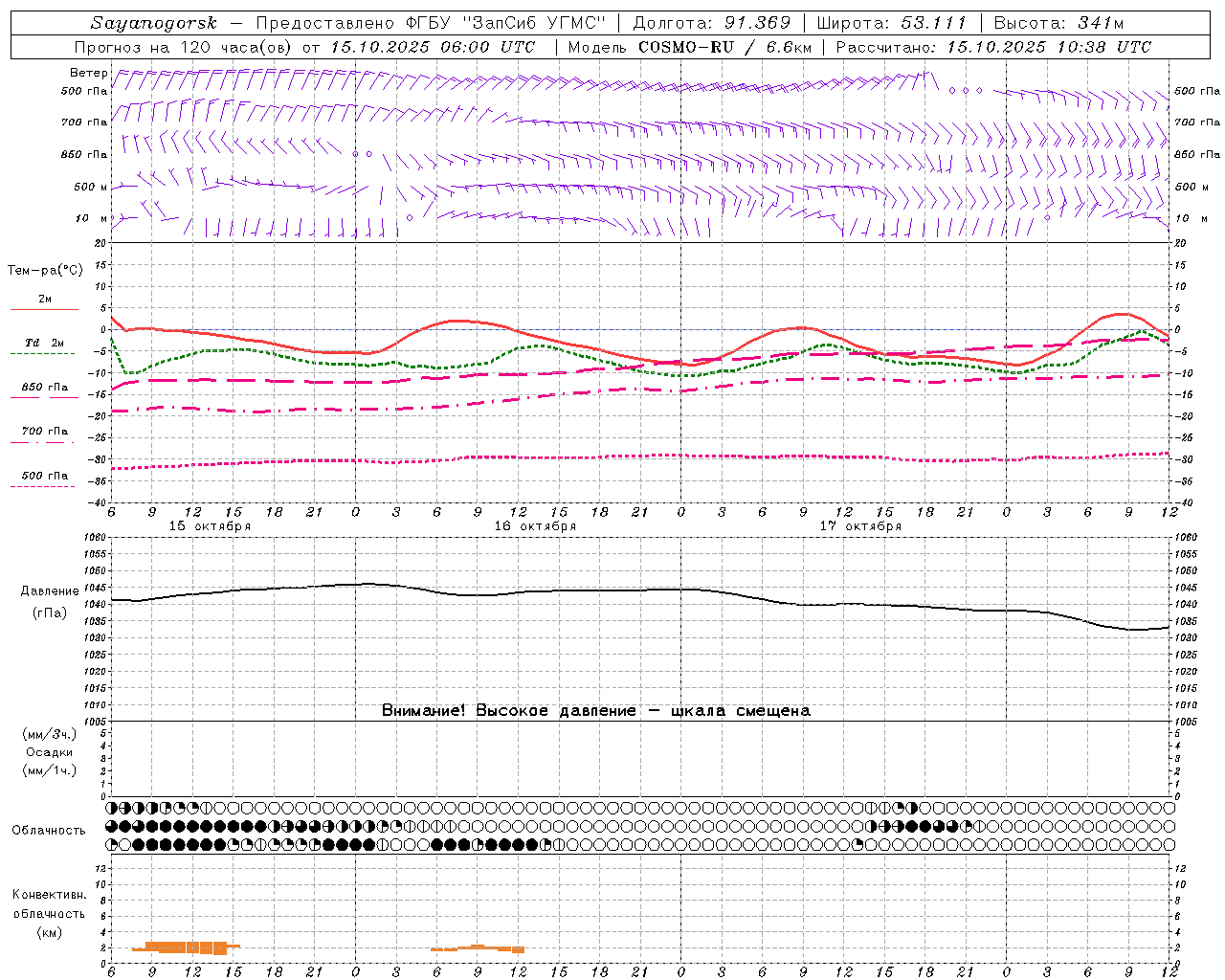Click the '15 октября' date label
The image size is (1225, 980).
(x=210, y=526)
